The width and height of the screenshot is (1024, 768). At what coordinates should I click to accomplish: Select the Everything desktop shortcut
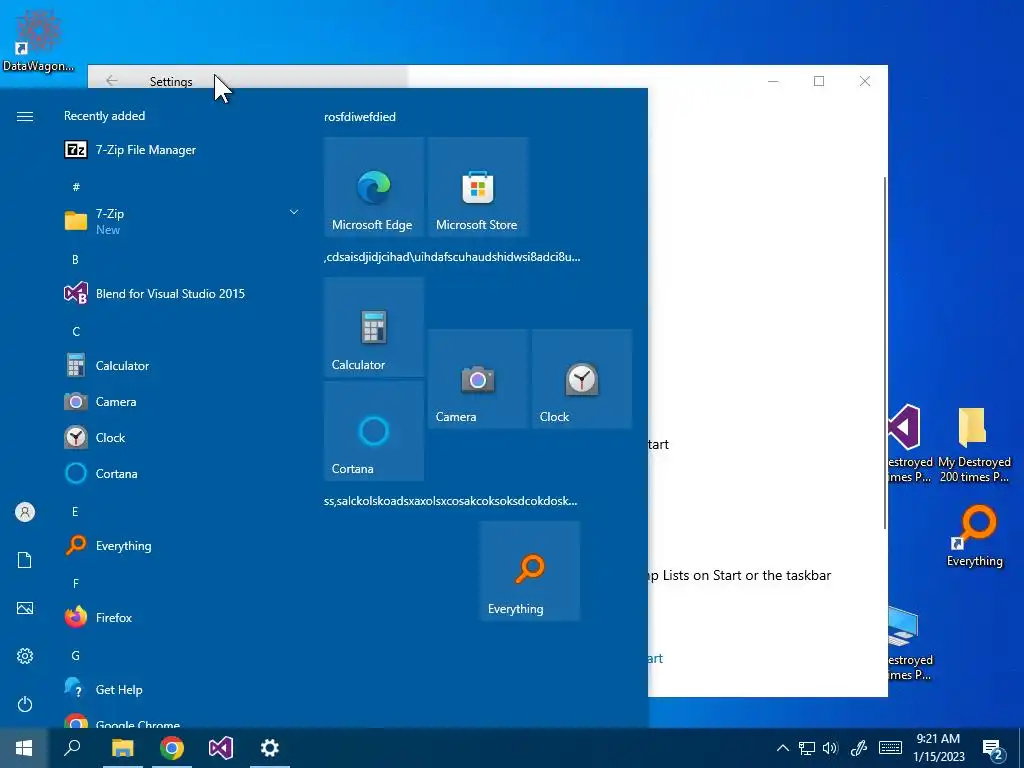975,536
